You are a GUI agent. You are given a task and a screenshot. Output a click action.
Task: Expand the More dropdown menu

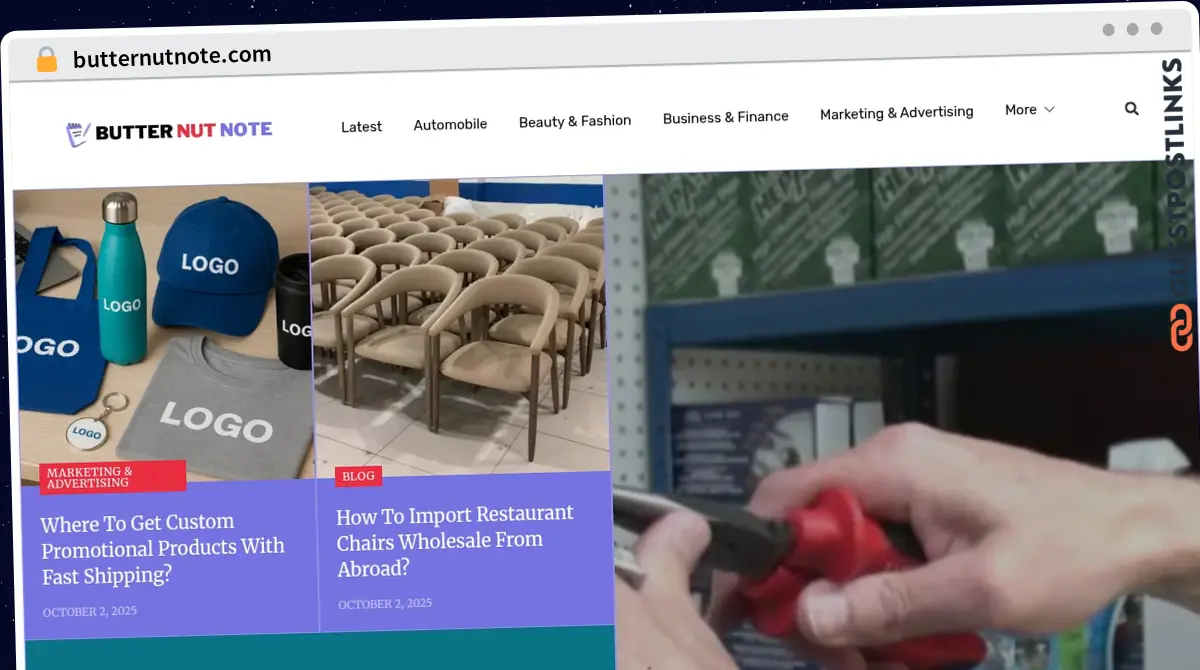coord(1029,110)
